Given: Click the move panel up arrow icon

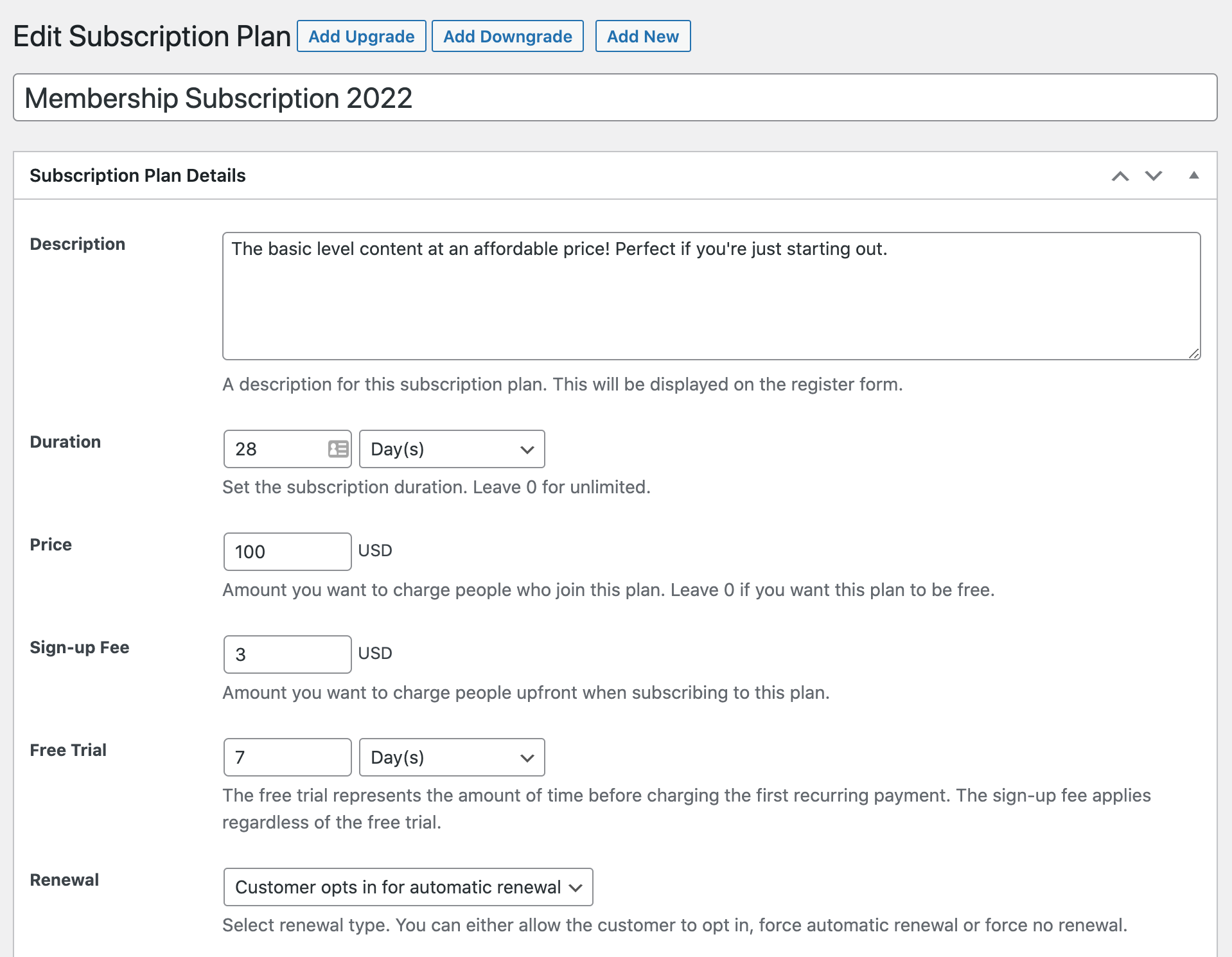Looking at the screenshot, I should (1120, 176).
